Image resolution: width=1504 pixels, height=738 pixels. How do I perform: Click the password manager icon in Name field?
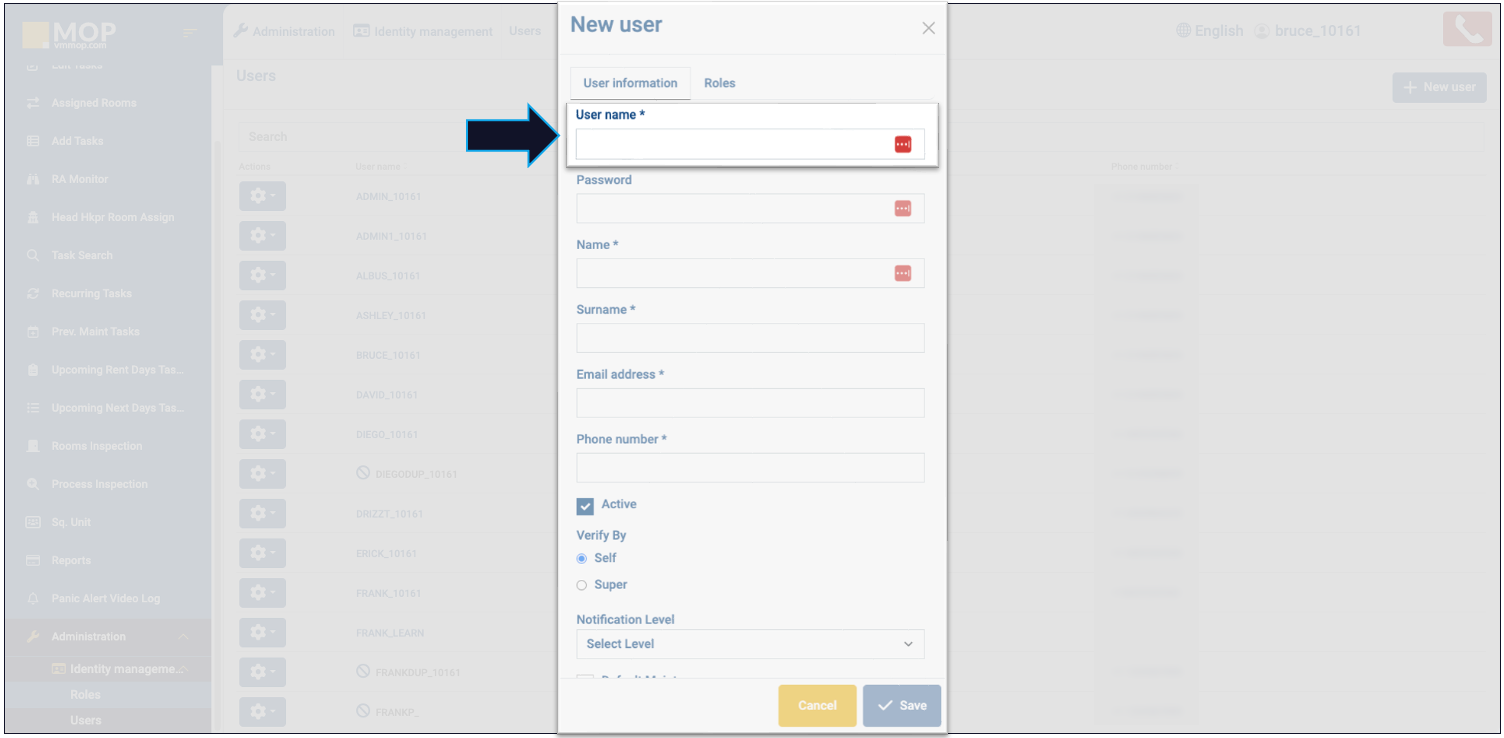point(902,274)
